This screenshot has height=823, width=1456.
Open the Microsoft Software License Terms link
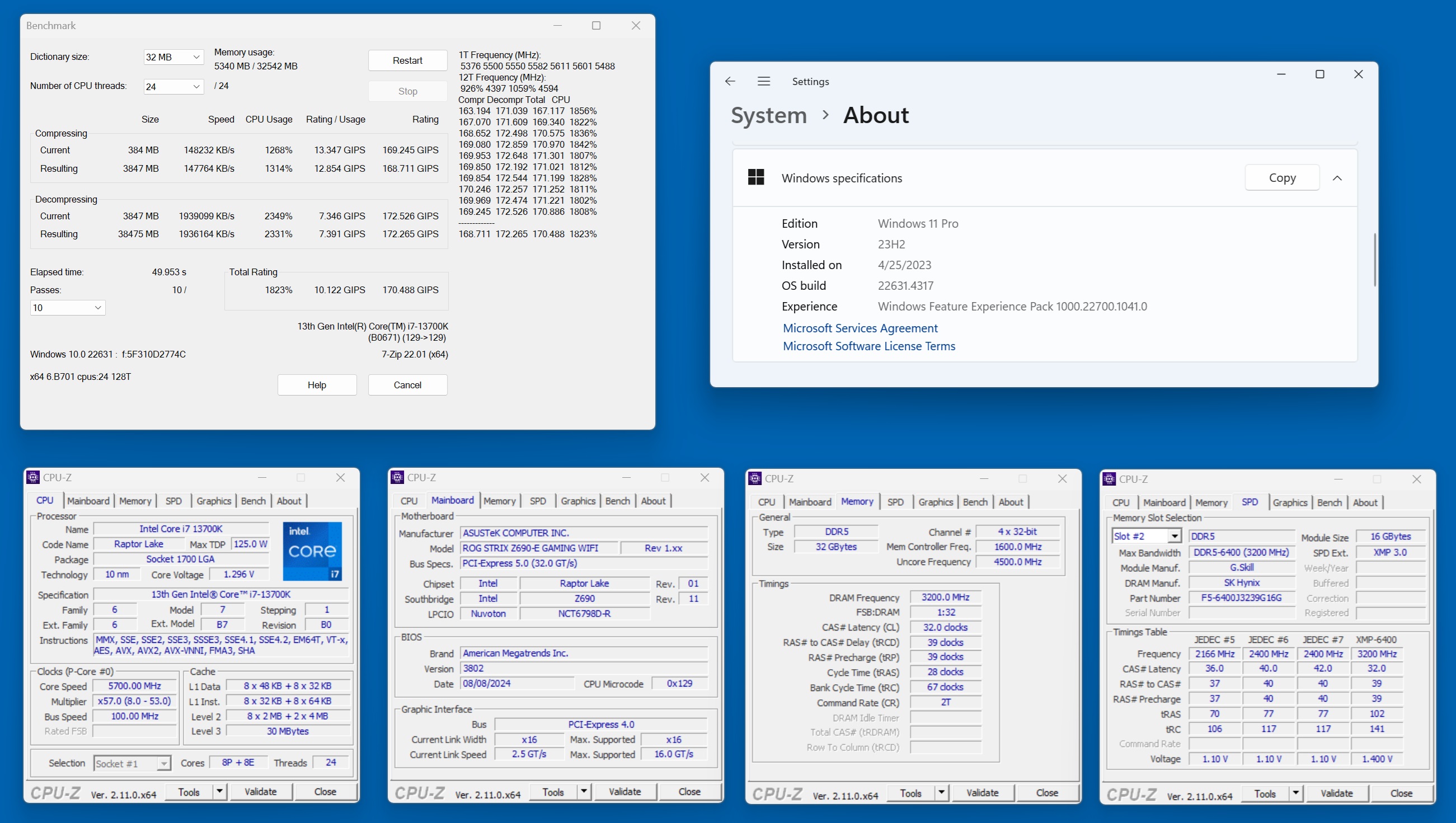click(869, 346)
